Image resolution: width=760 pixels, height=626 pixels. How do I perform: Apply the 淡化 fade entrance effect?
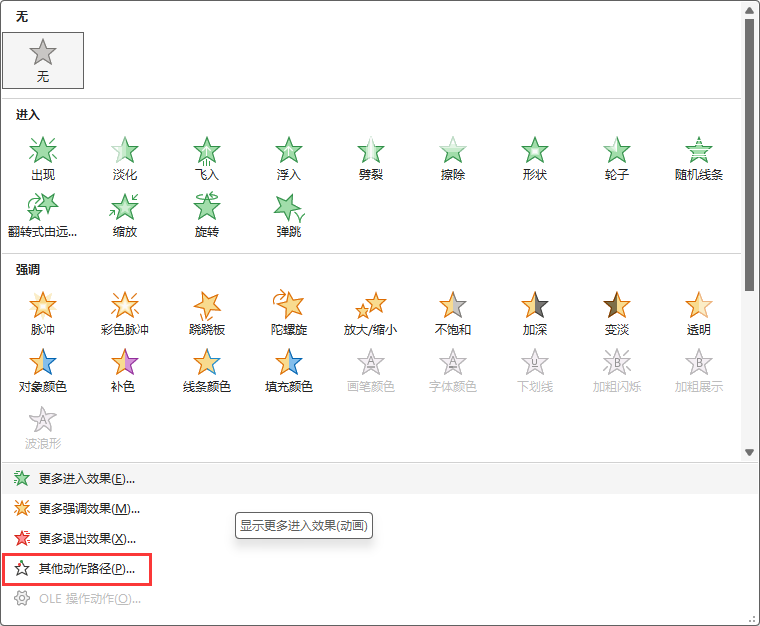(x=125, y=158)
